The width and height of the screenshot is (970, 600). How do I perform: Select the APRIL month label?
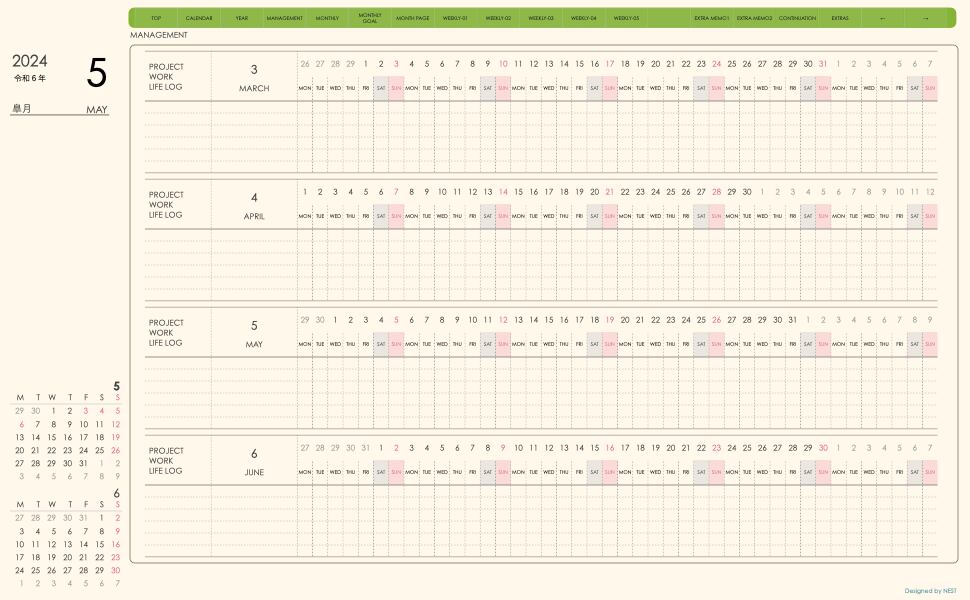pyautogui.click(x=254, y=216)
